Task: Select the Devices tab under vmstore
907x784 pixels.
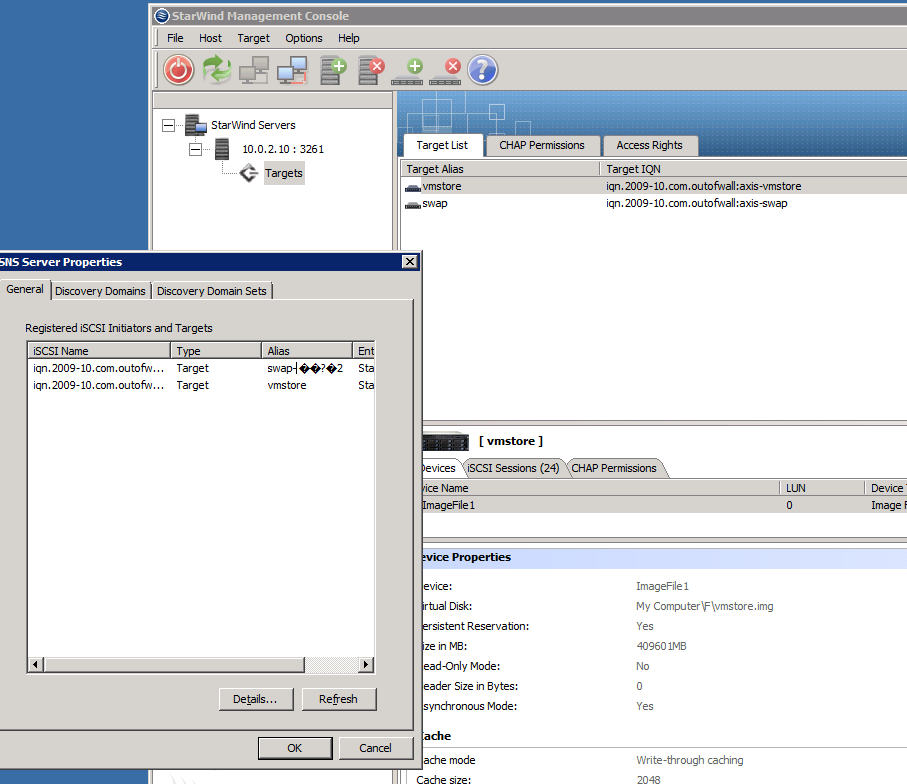Action: [439, 468]
